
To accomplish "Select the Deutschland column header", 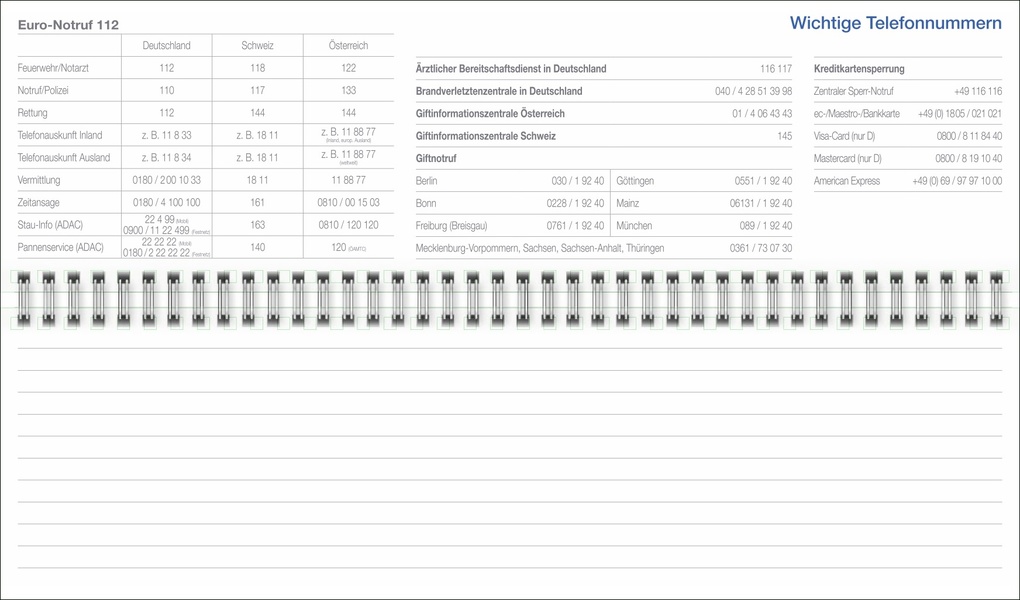I will click(x=166, y=45).
